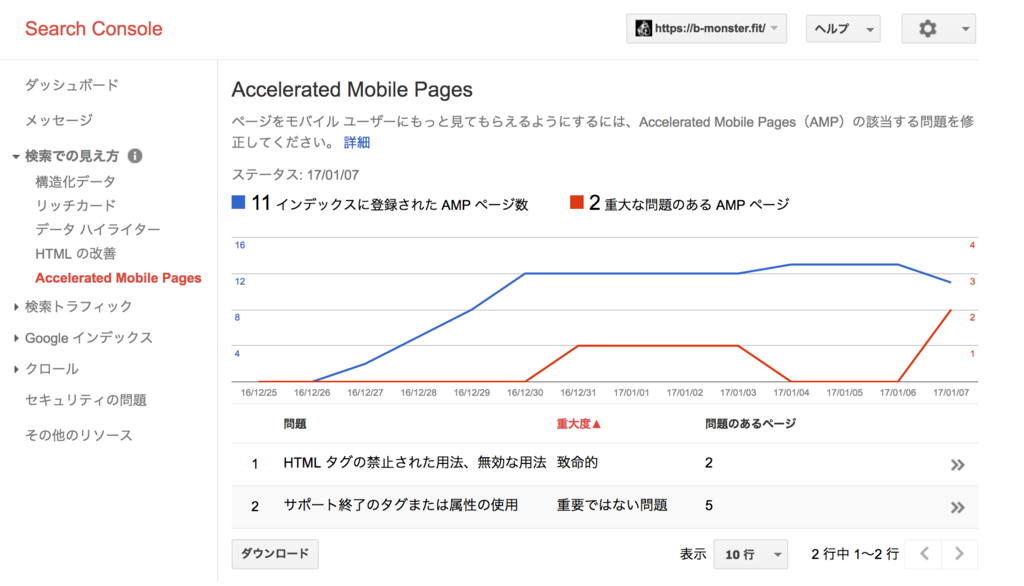Select HTML の改善 in the sidebar
1024x586 pixels.
(x=76, y=253)
